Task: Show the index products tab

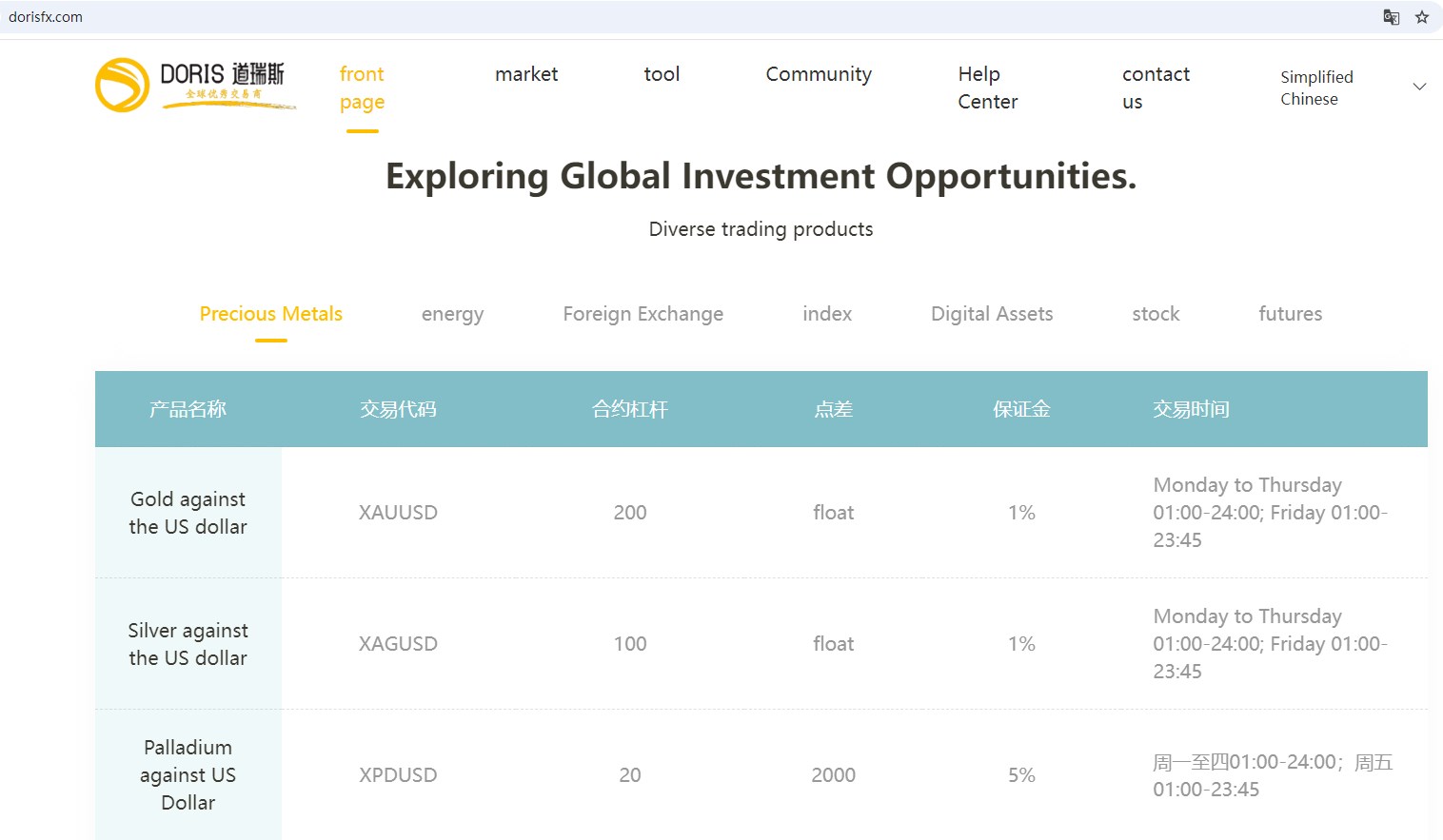Action: (827, 314)
